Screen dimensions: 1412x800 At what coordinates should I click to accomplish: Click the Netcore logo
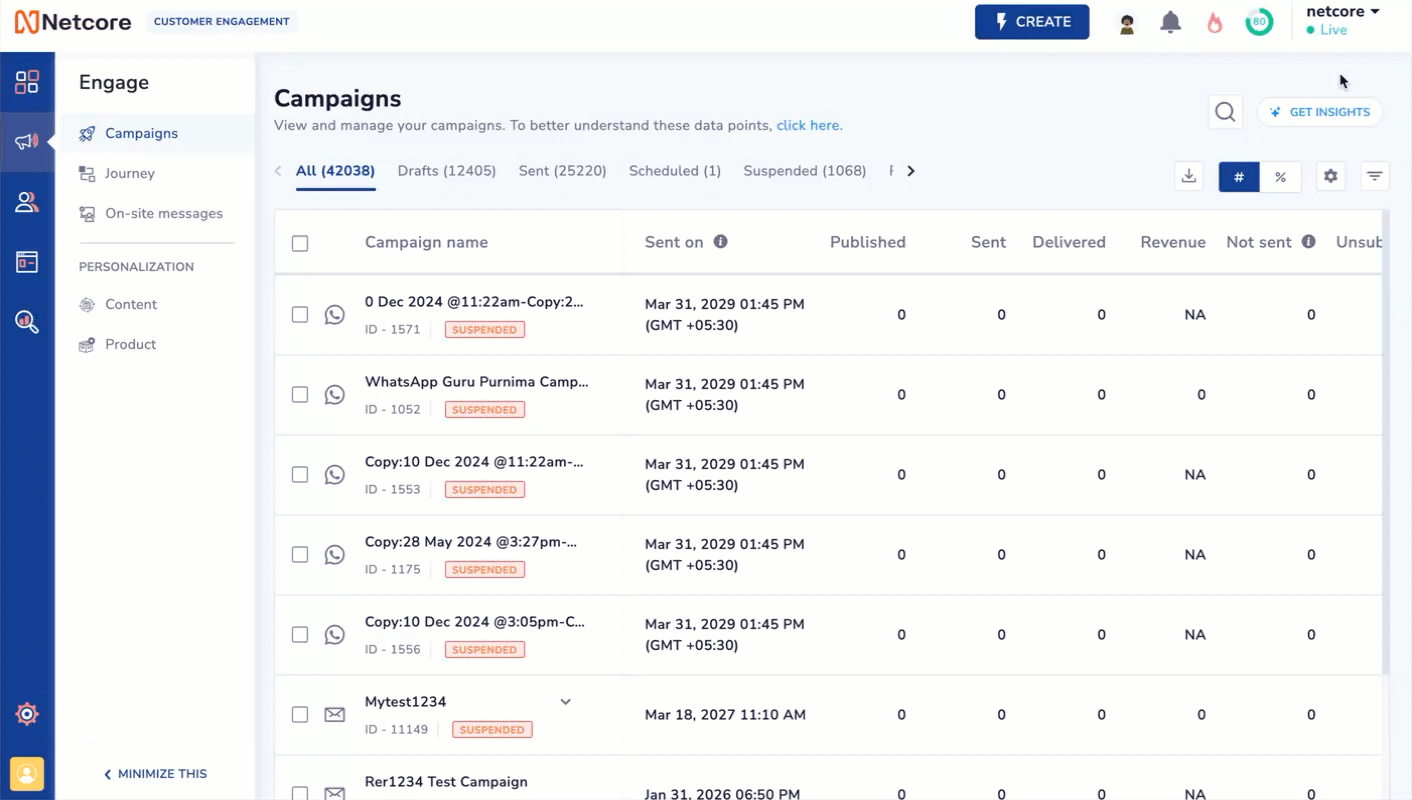[73, 21]
